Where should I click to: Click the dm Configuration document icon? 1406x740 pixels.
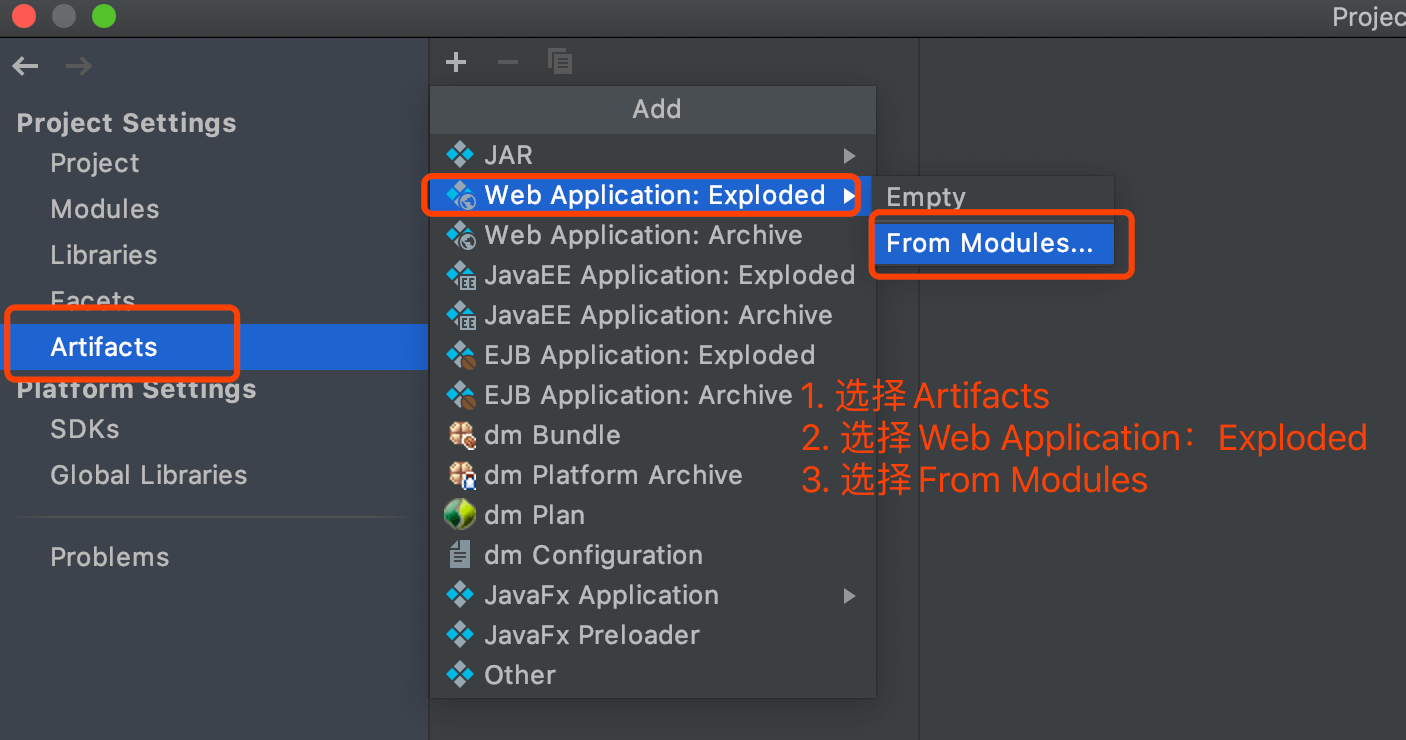tap(460, 555)
